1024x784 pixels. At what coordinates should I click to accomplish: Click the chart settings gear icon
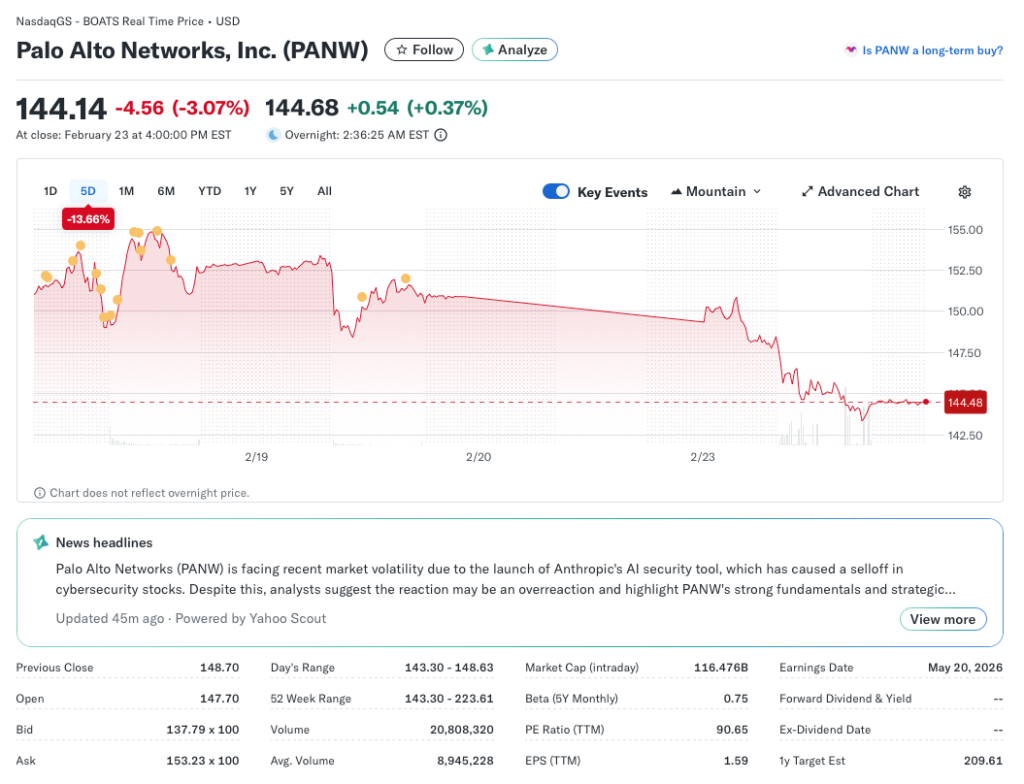point(964,192)
